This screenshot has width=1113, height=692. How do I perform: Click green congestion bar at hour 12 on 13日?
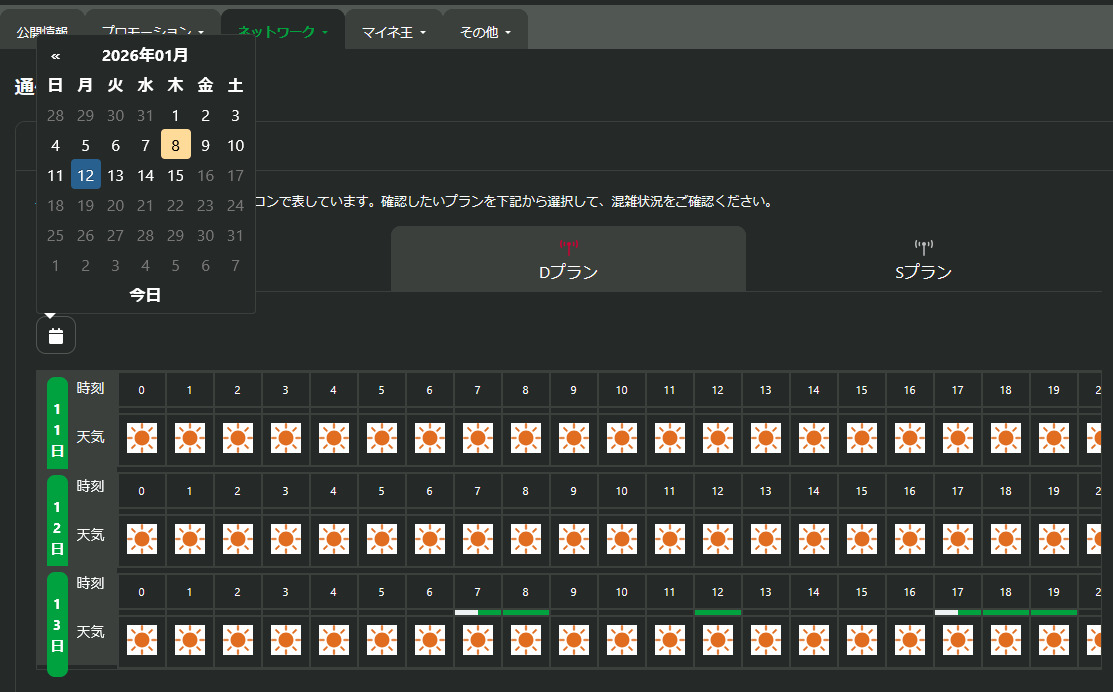pos(718,612)
